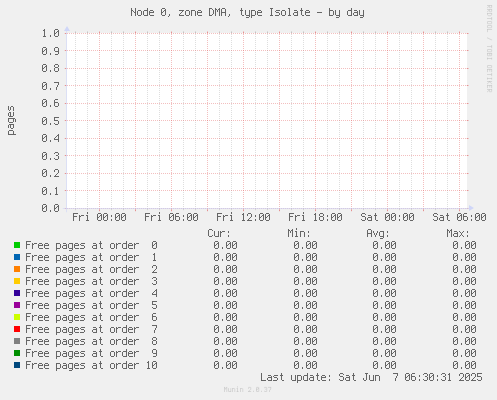This screenshot has height=400, width=497.
Task: Click the Avg value for order 5
Action: 384,305
